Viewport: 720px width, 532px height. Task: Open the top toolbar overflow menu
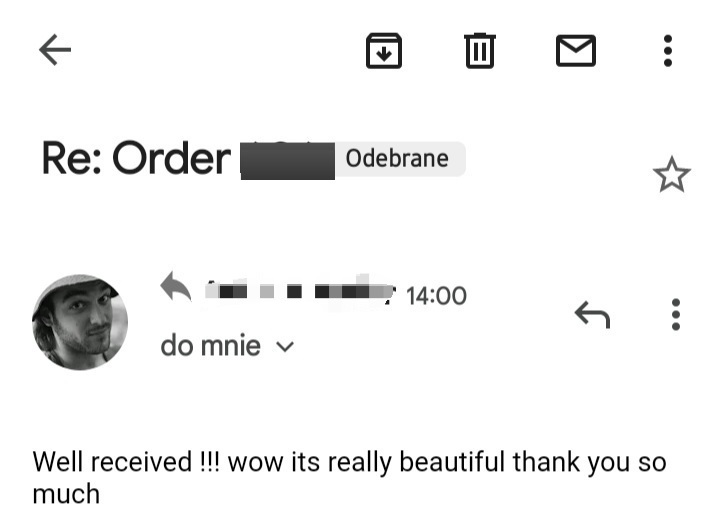click(668, 50)
